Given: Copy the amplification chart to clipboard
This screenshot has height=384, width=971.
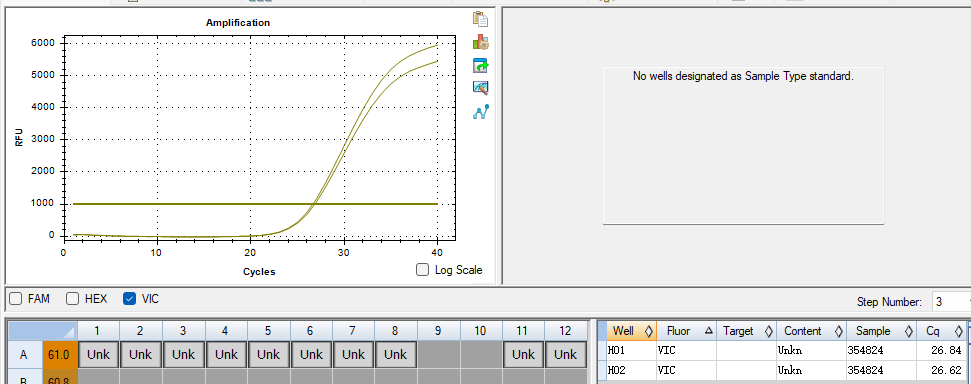Looking at the screenshot, I should coord(480,19).
